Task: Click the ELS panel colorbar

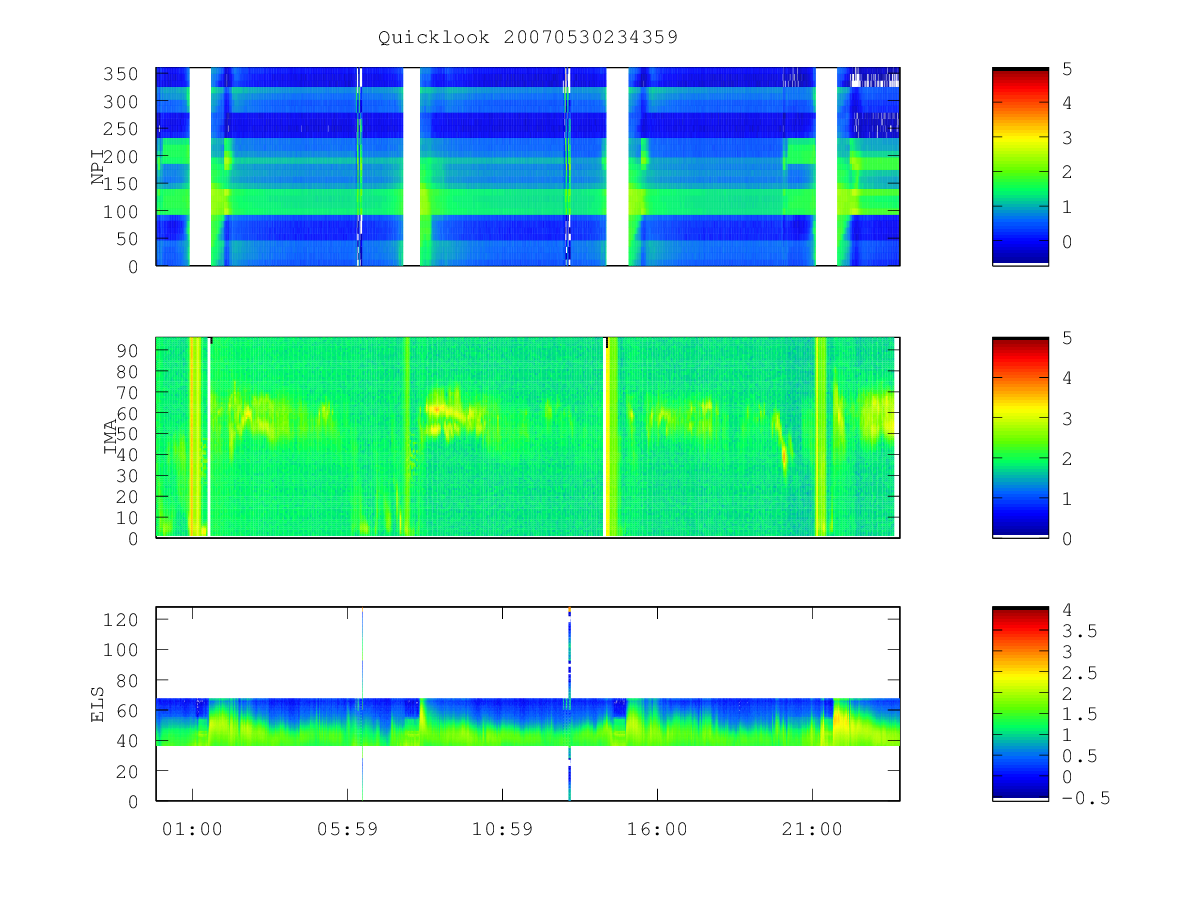Action: [x=1020, y=703]
